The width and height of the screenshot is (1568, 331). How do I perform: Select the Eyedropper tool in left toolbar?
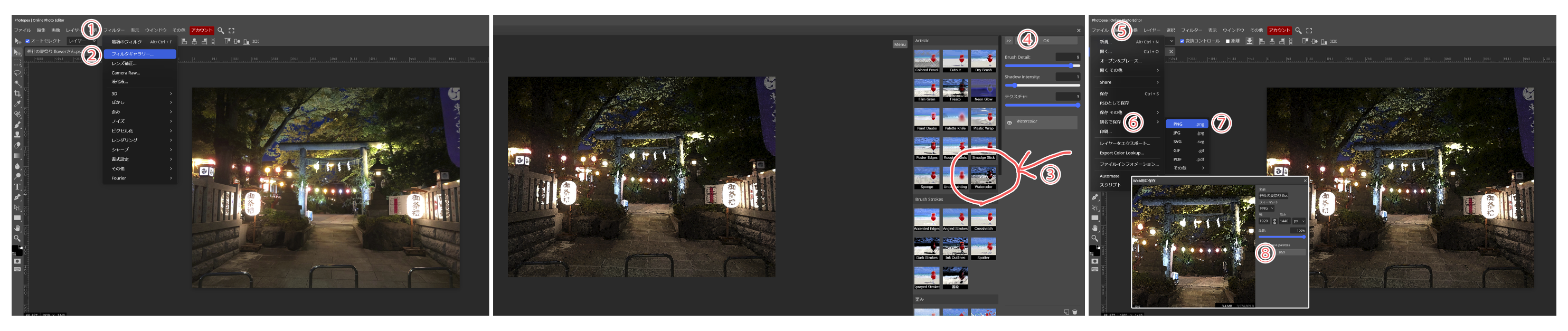(17, 104)
